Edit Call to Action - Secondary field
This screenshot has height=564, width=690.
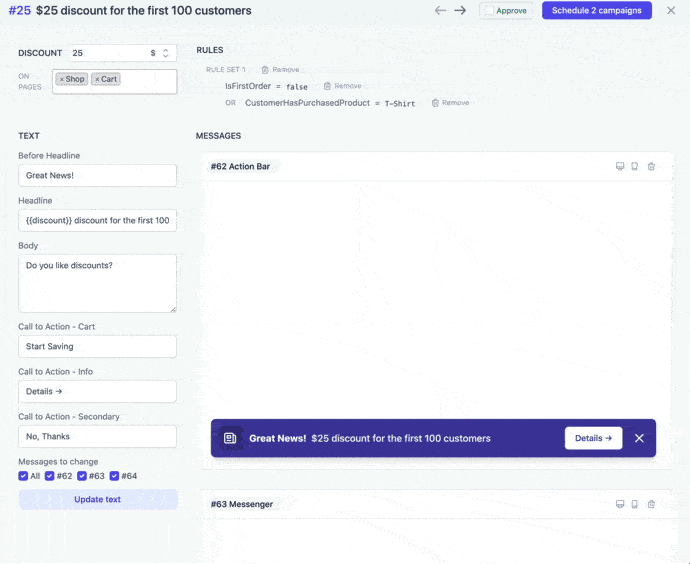pyautogui.click(x=97, y=436)
